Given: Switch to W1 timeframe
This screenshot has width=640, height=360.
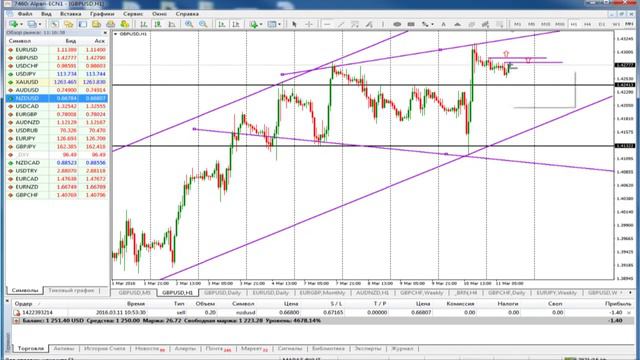Looking at the screenshot, I should tap(616, 24).
